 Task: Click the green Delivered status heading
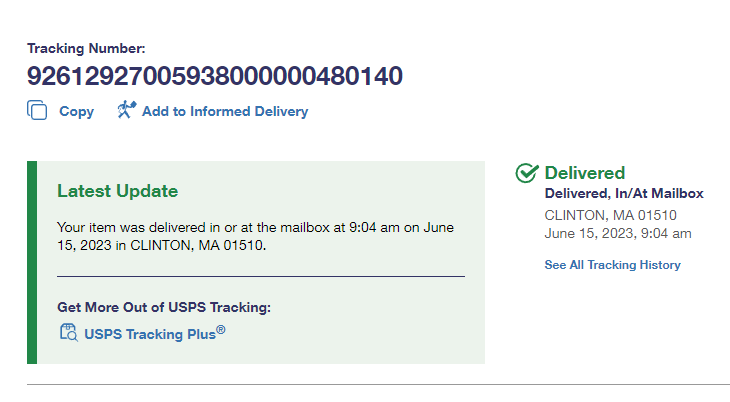point(584,173)
